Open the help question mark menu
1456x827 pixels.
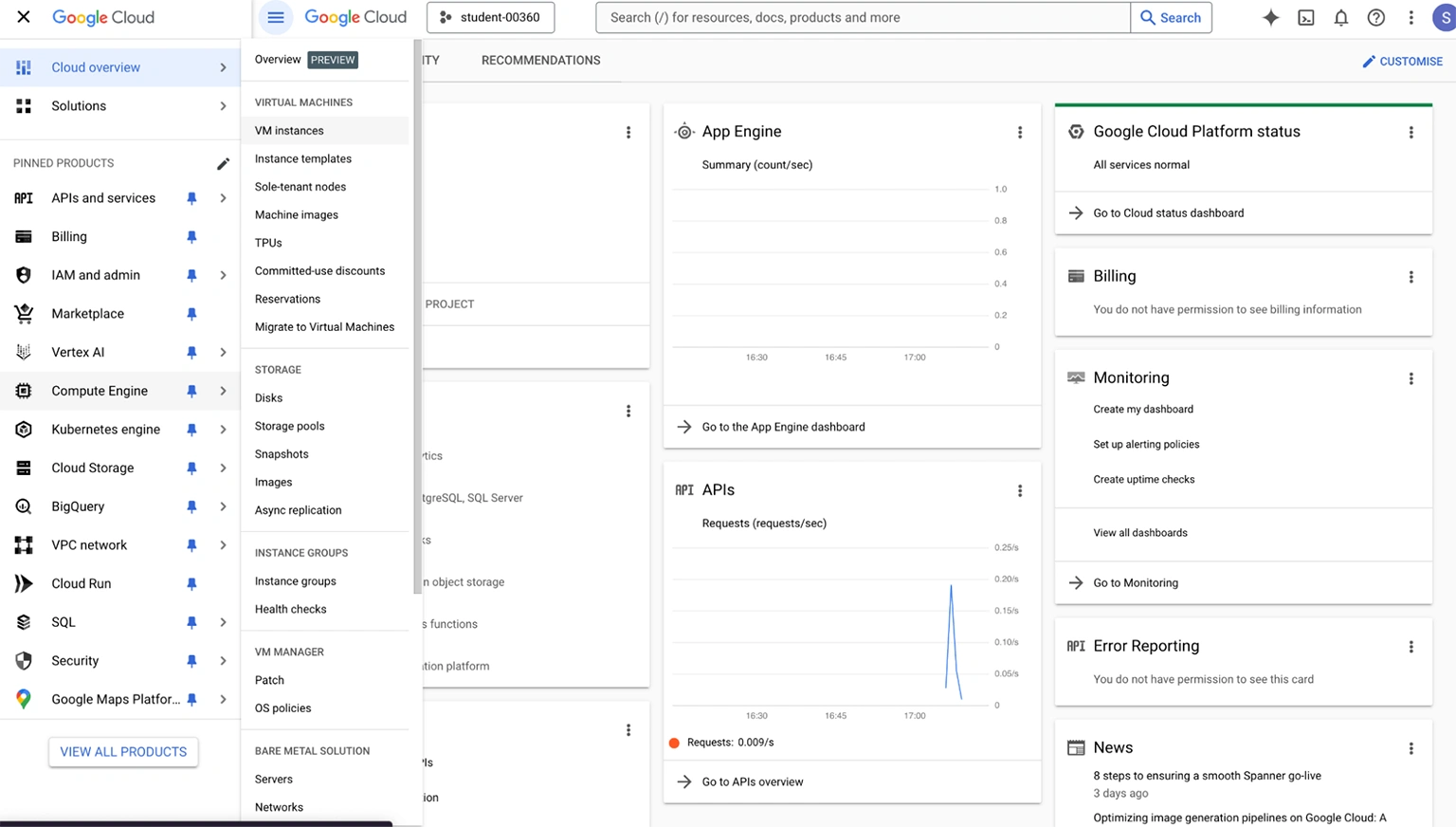point(1376,17)
